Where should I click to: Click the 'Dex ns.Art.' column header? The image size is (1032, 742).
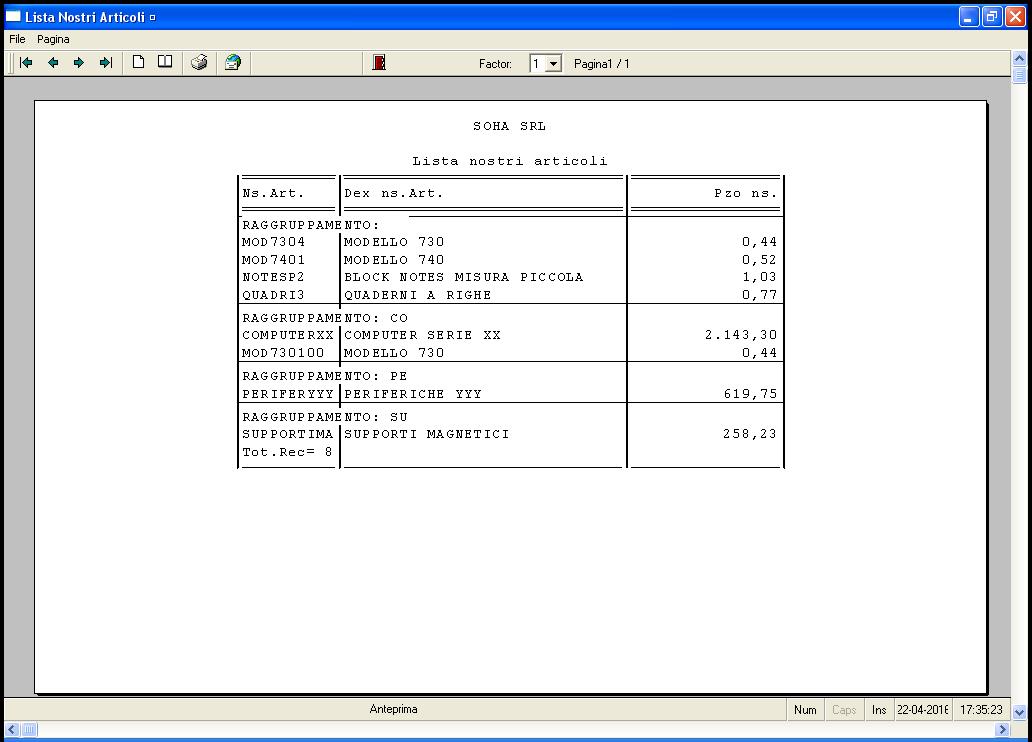(x=394, y=193)
